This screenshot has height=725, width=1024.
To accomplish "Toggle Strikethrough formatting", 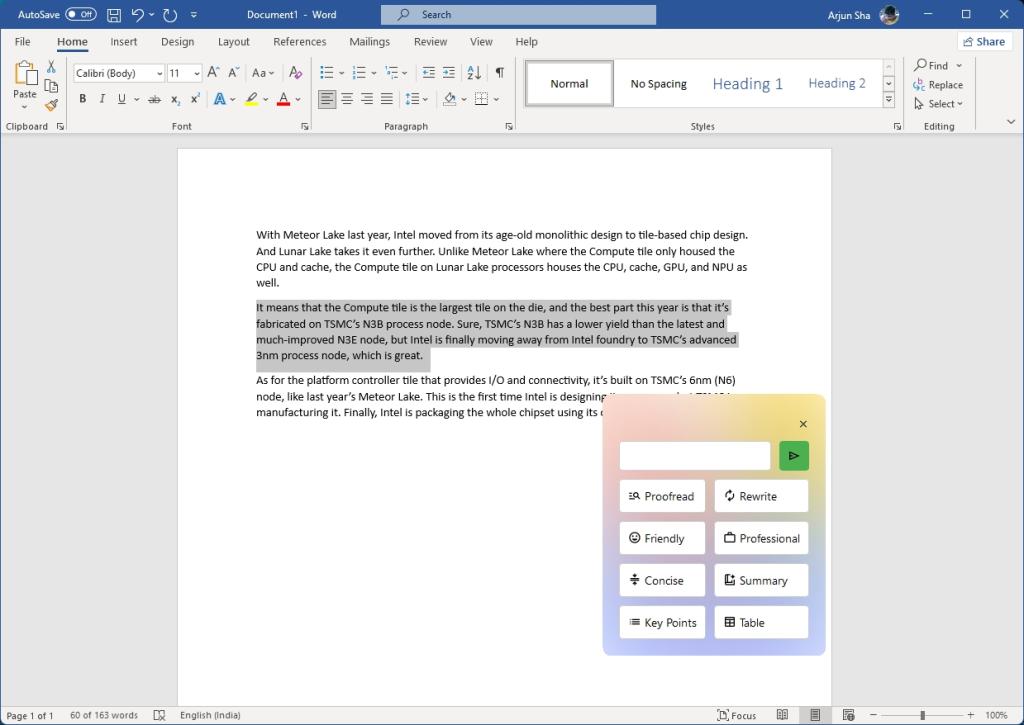I will [155, 99].
